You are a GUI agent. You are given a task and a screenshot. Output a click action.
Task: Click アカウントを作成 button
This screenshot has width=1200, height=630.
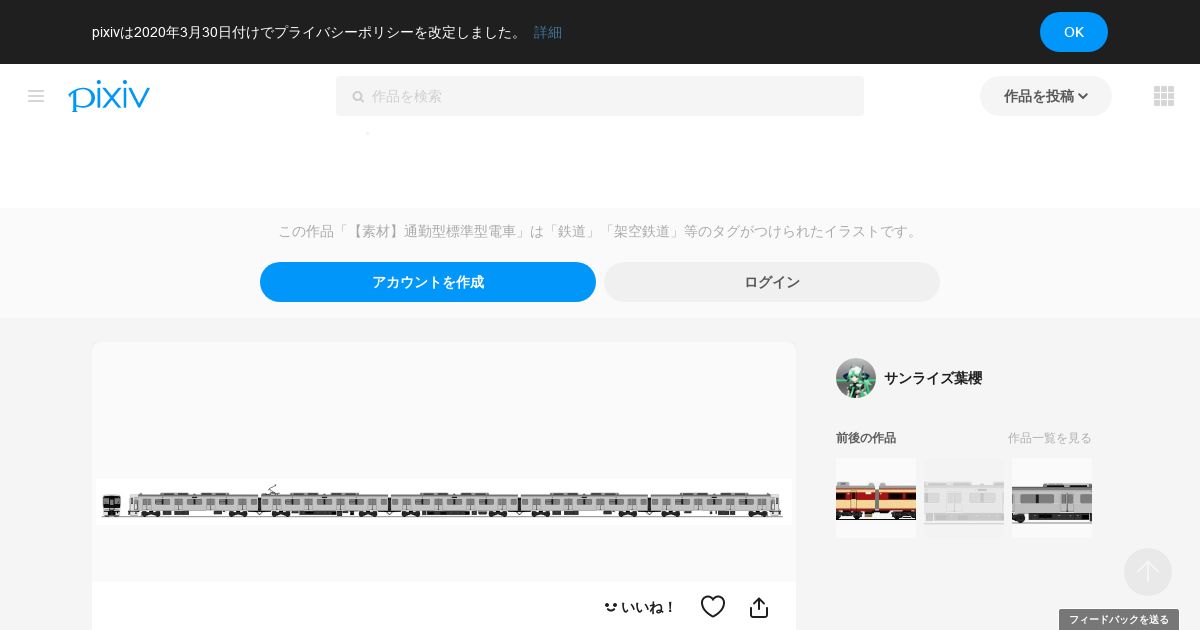[428, 282]
